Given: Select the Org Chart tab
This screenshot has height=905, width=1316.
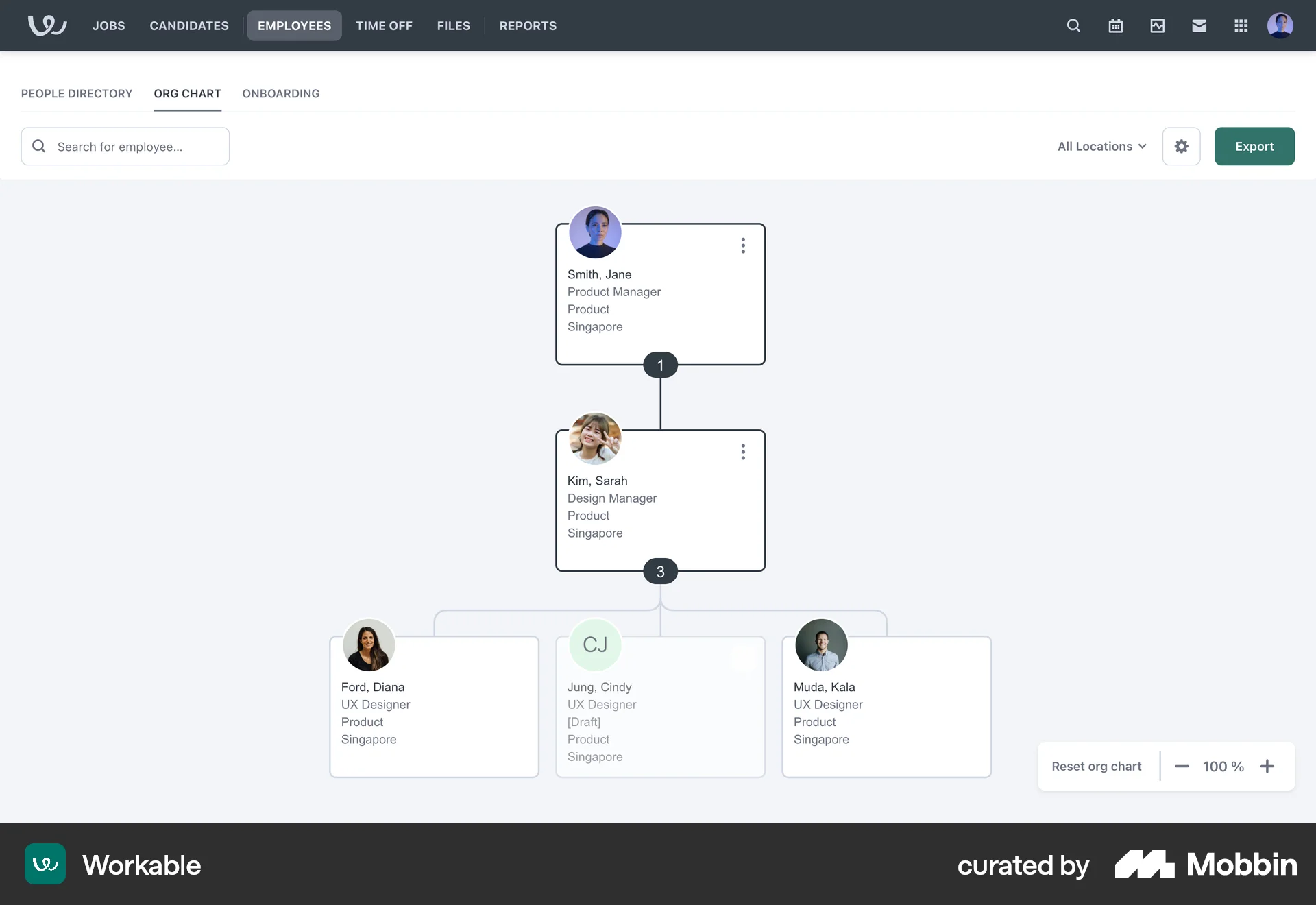Looking at the screenshot, I should coord(187,93).
